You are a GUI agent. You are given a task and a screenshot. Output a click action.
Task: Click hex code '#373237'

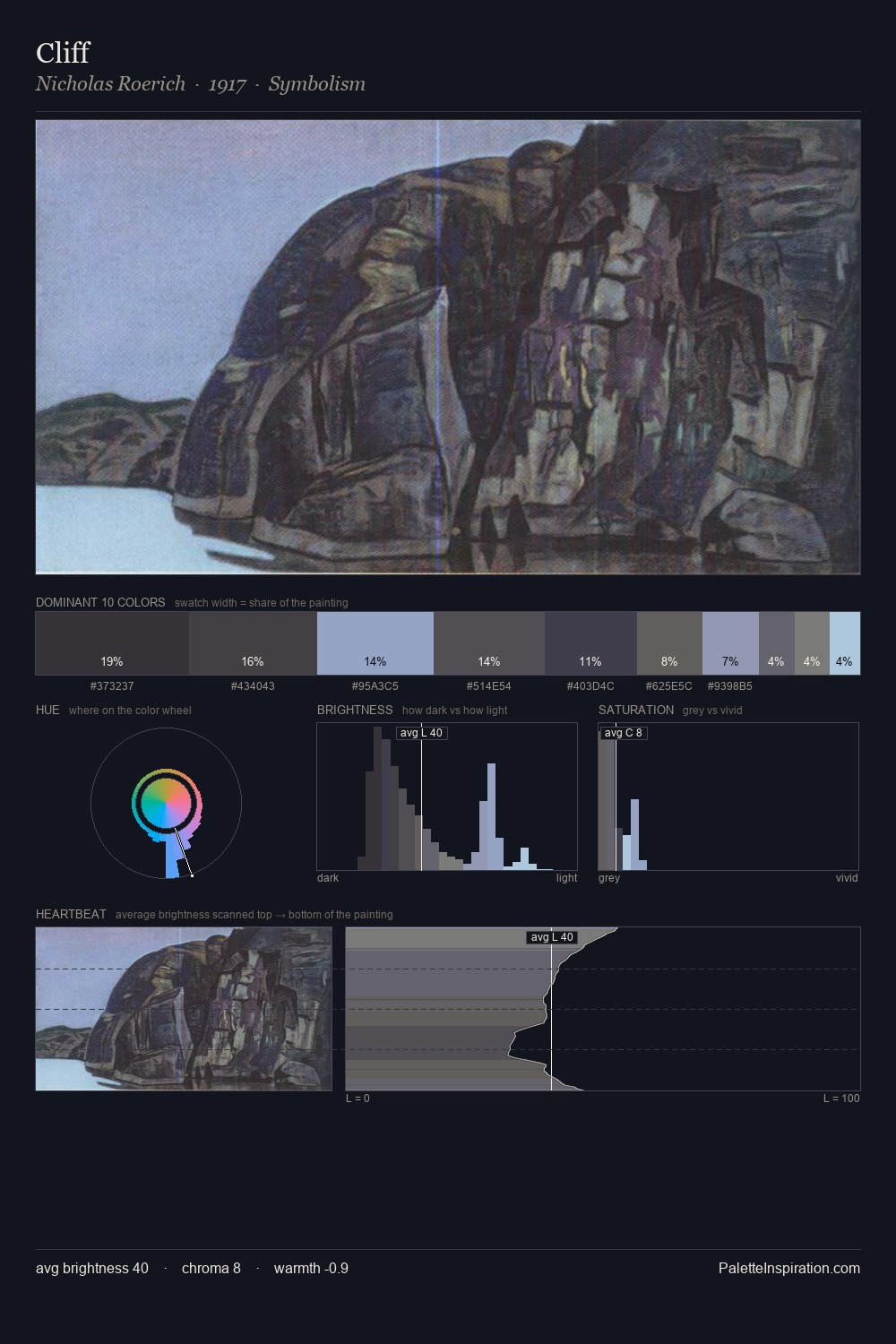(112, 686)
